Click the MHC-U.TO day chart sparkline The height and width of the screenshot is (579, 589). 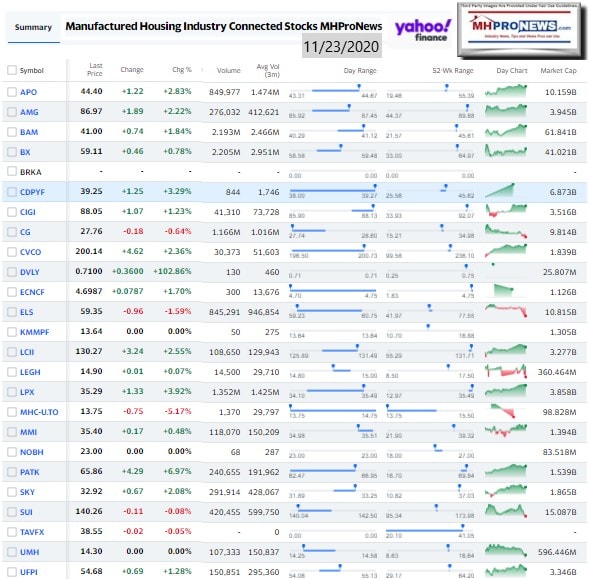503,411
